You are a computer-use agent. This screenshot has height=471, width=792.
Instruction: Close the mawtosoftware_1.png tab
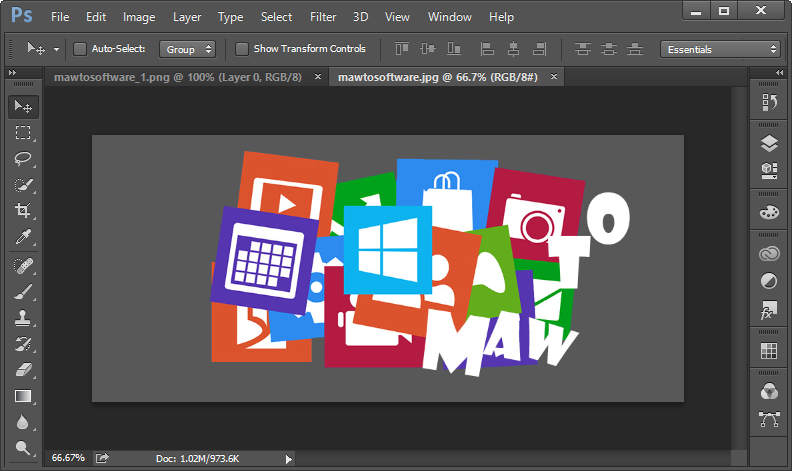point(318,77)
